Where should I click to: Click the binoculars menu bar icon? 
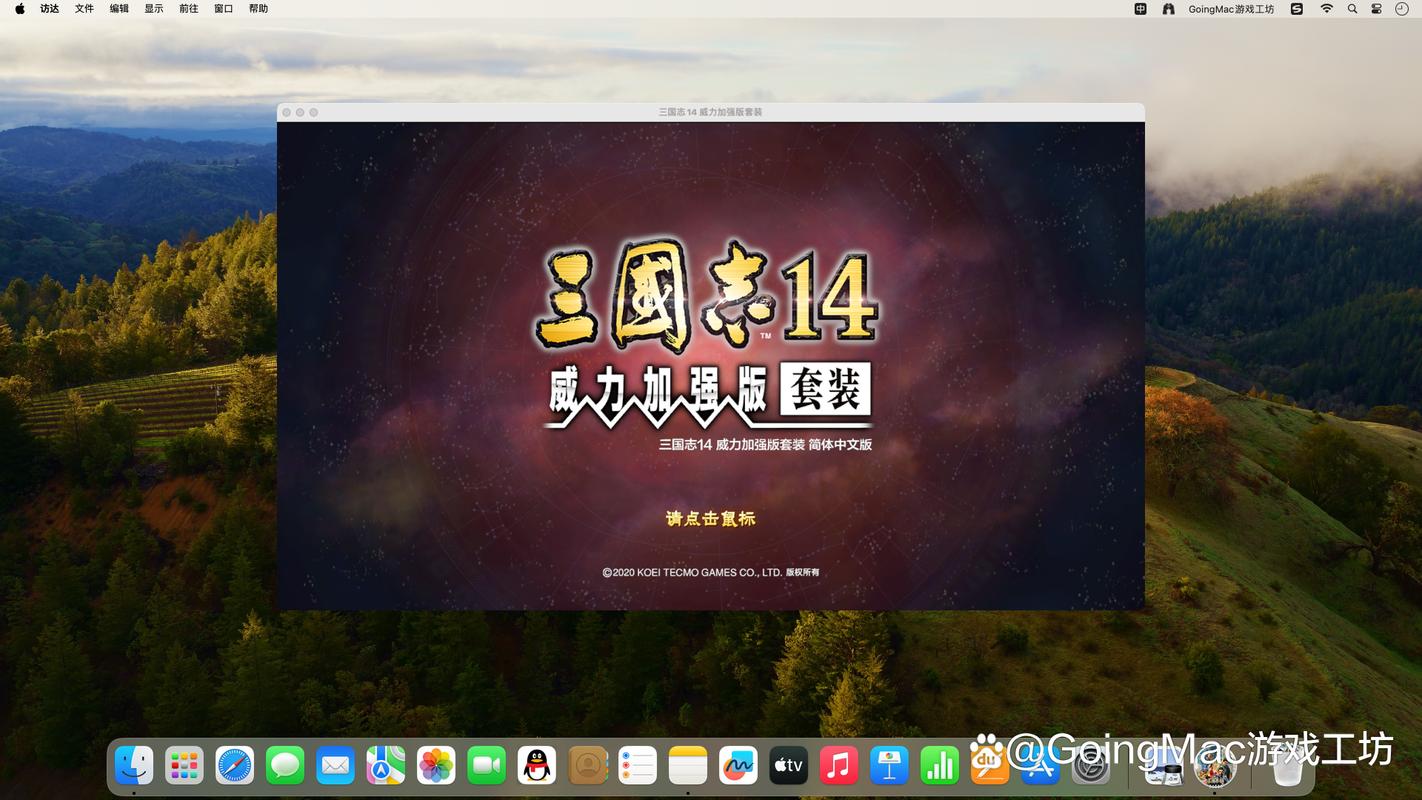pyautogui.click(x=1168, y=8)
